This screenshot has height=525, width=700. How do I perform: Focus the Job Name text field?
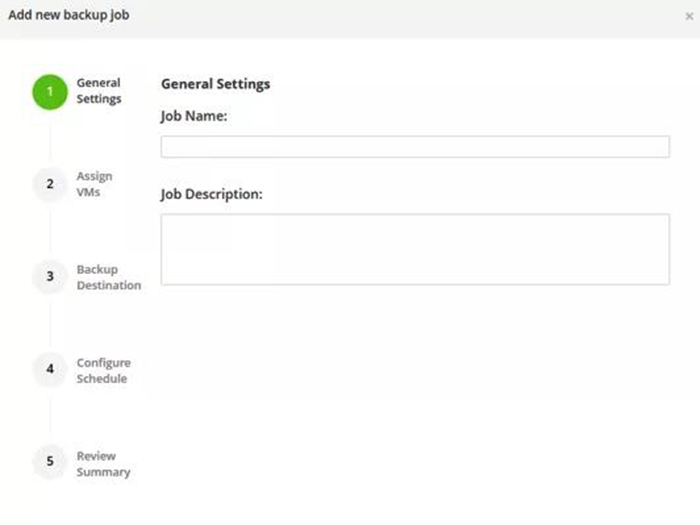(x=415, y=147)
